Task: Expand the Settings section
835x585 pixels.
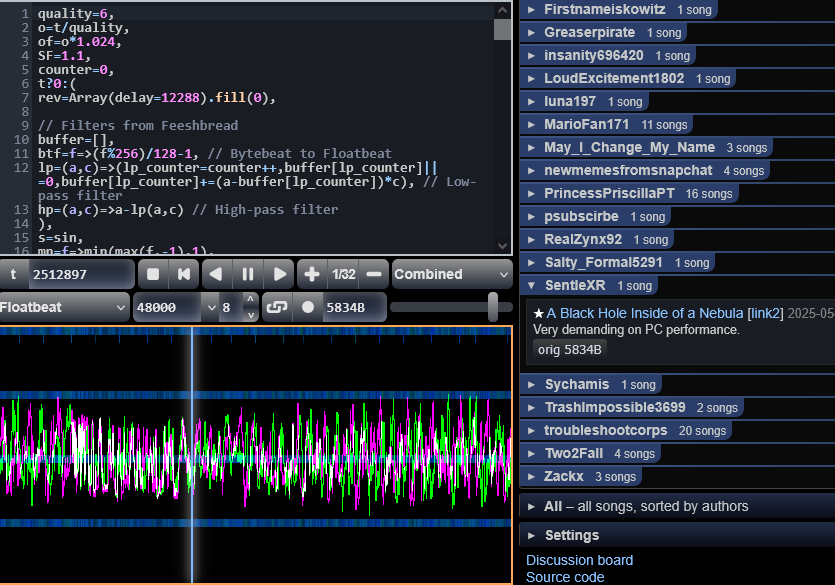Action: pos(571,535)
